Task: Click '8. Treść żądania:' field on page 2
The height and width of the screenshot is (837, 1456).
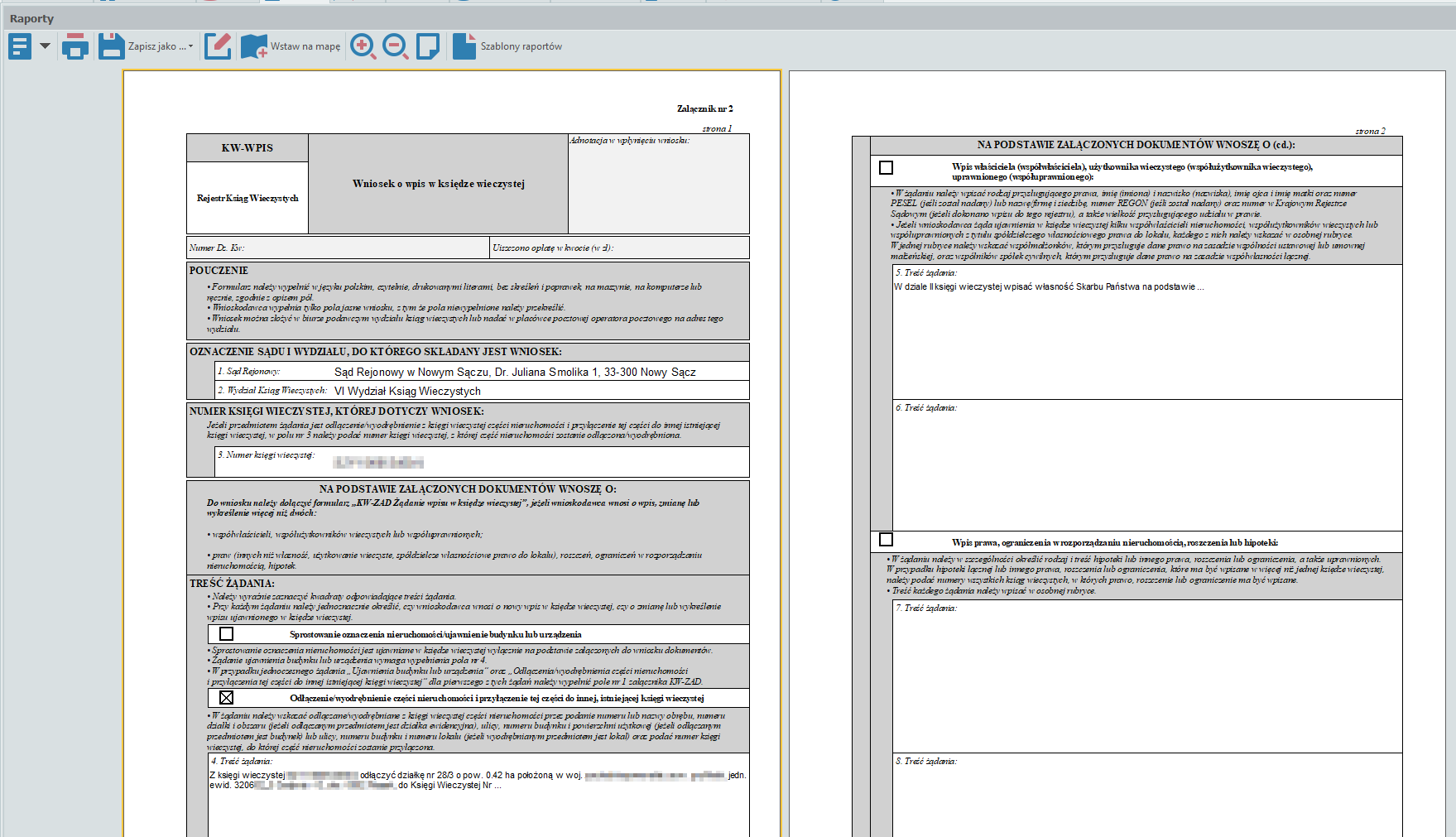Action: point(1147,795)
